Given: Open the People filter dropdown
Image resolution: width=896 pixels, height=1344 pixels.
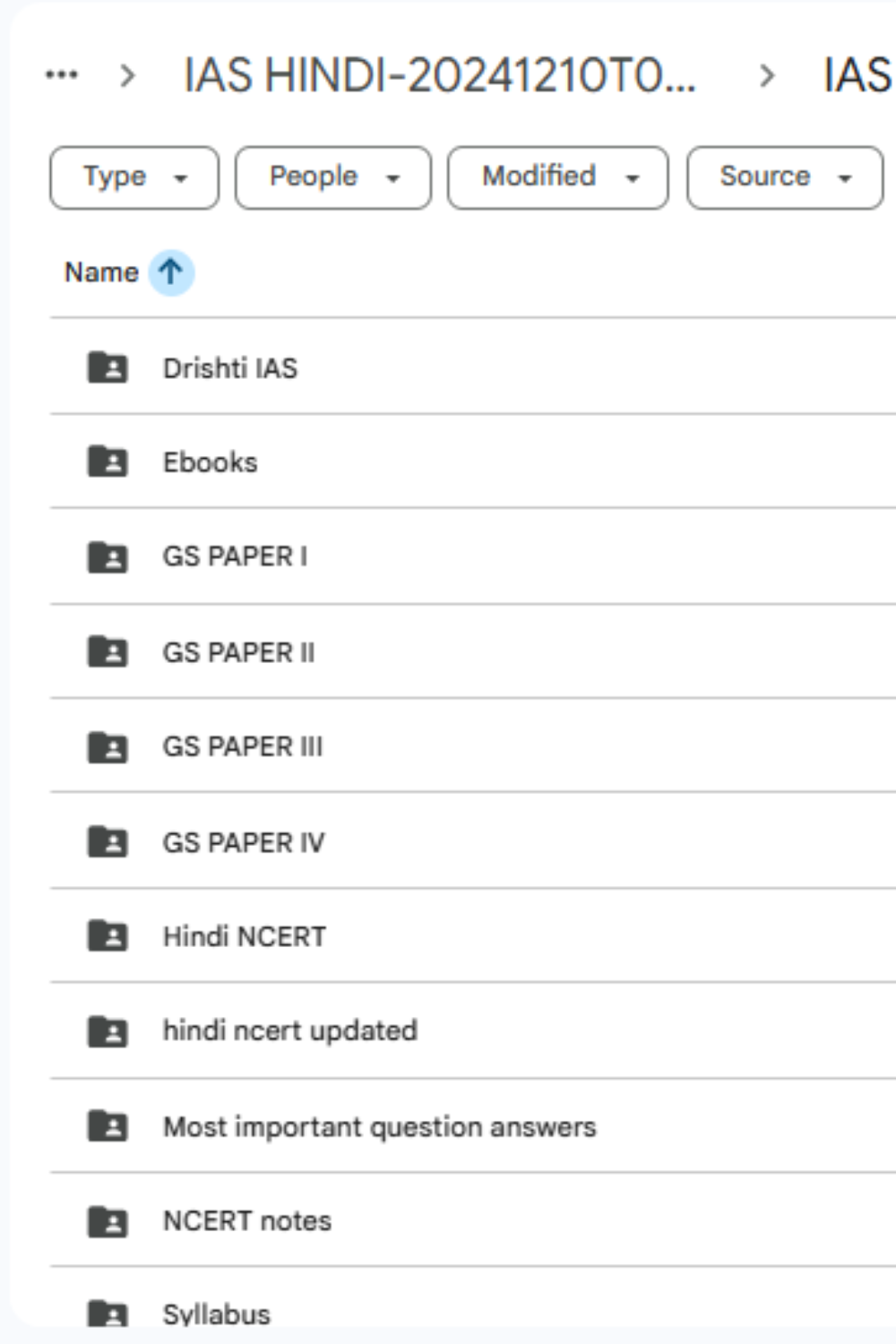Looking at the screenshot, I should click(332, 177).
